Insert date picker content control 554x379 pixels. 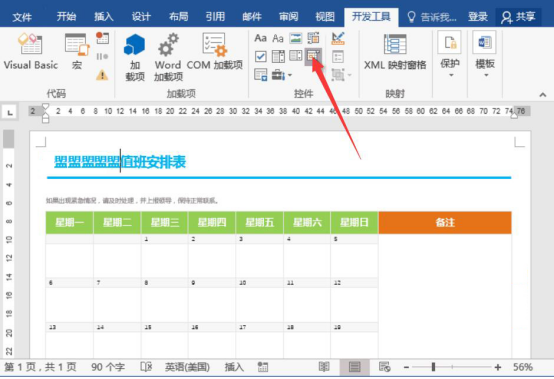coord(313,56)
